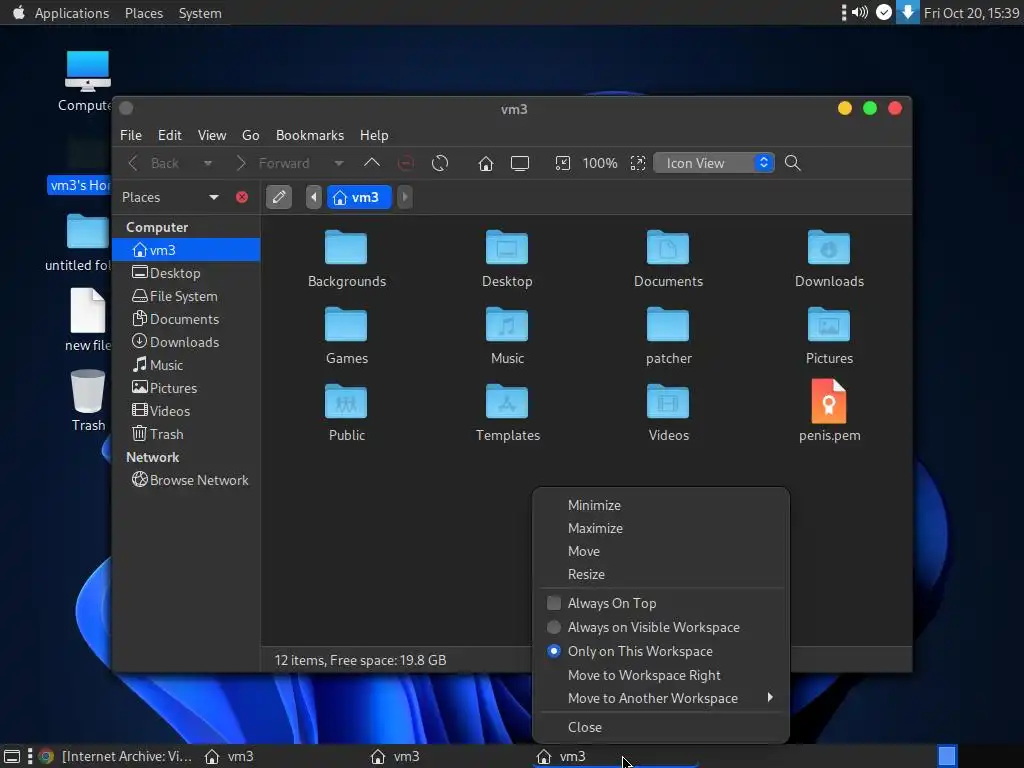The image size is (1024, 768).
Task: Toggle text location entry pencil button
Action: (279, 197)
